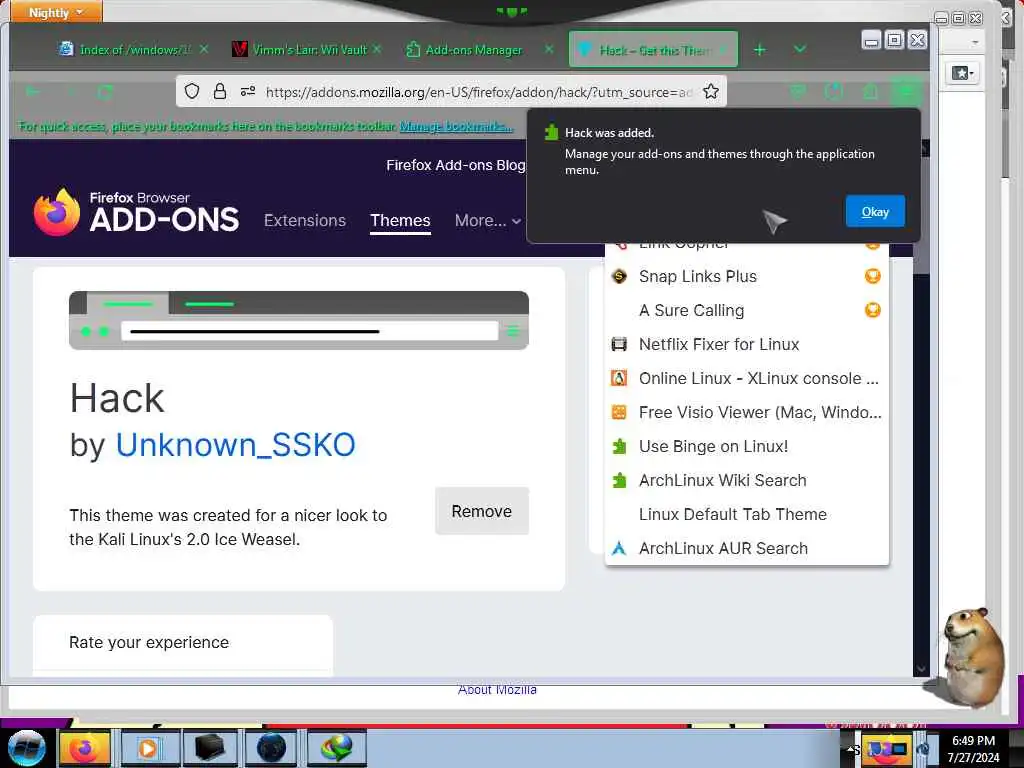Click the XLinux console penguin icon
The image size is (1024, 768).
619,378
